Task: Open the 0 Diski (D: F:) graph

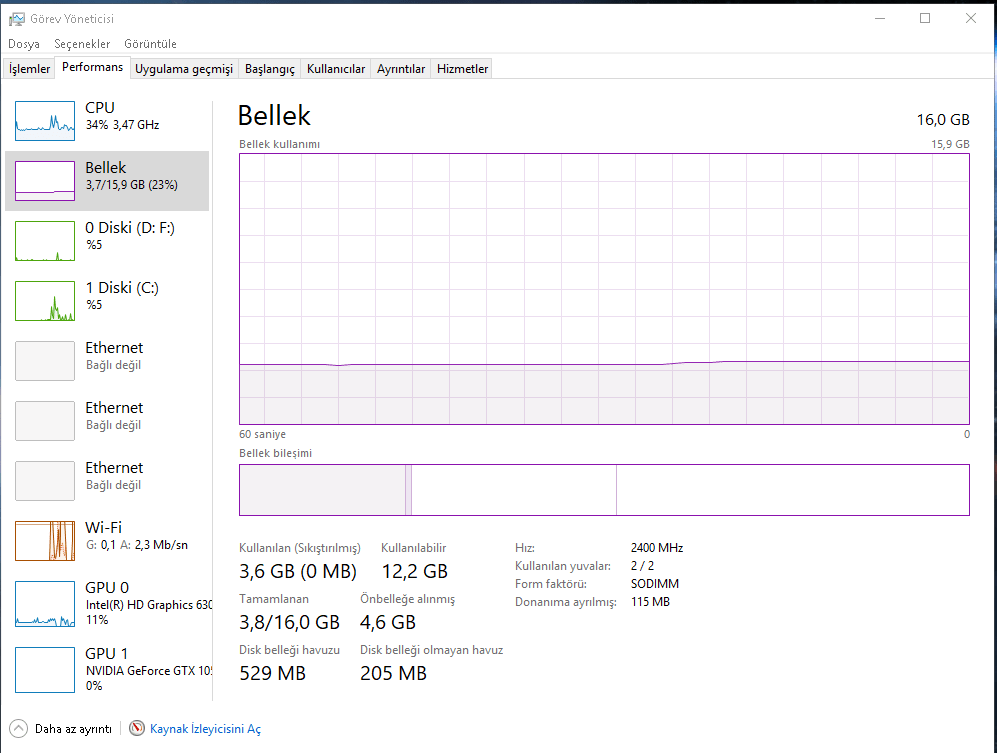Action: (45, 241)
